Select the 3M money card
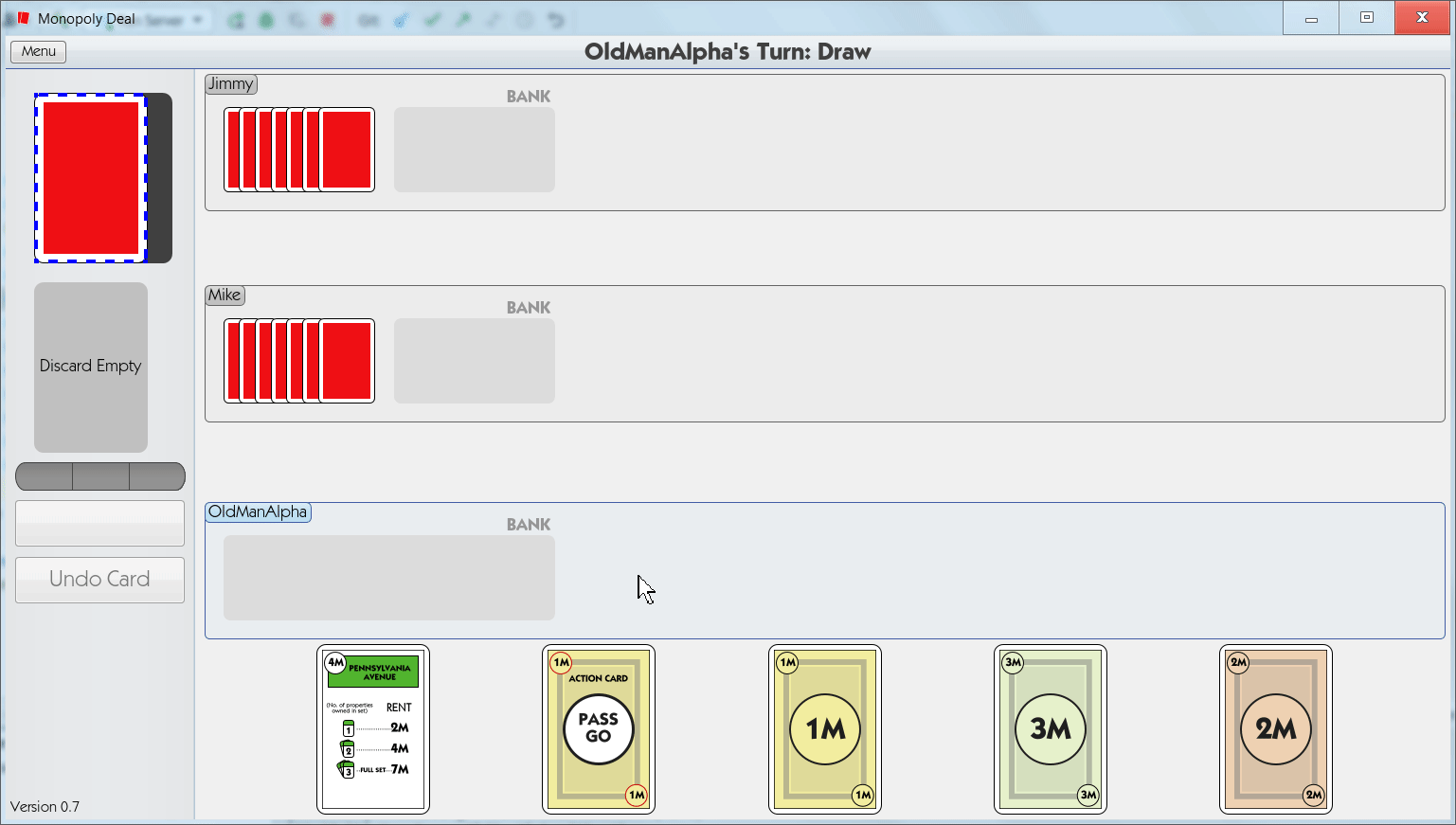Image resolution: width=1456 pixels, height=825 pixels. pos(1051,729)
